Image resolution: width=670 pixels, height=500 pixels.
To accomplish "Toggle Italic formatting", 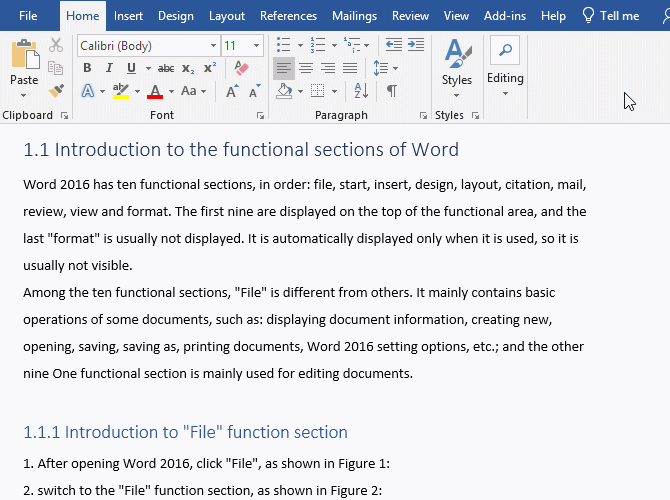I will click(x=108, y=68).
